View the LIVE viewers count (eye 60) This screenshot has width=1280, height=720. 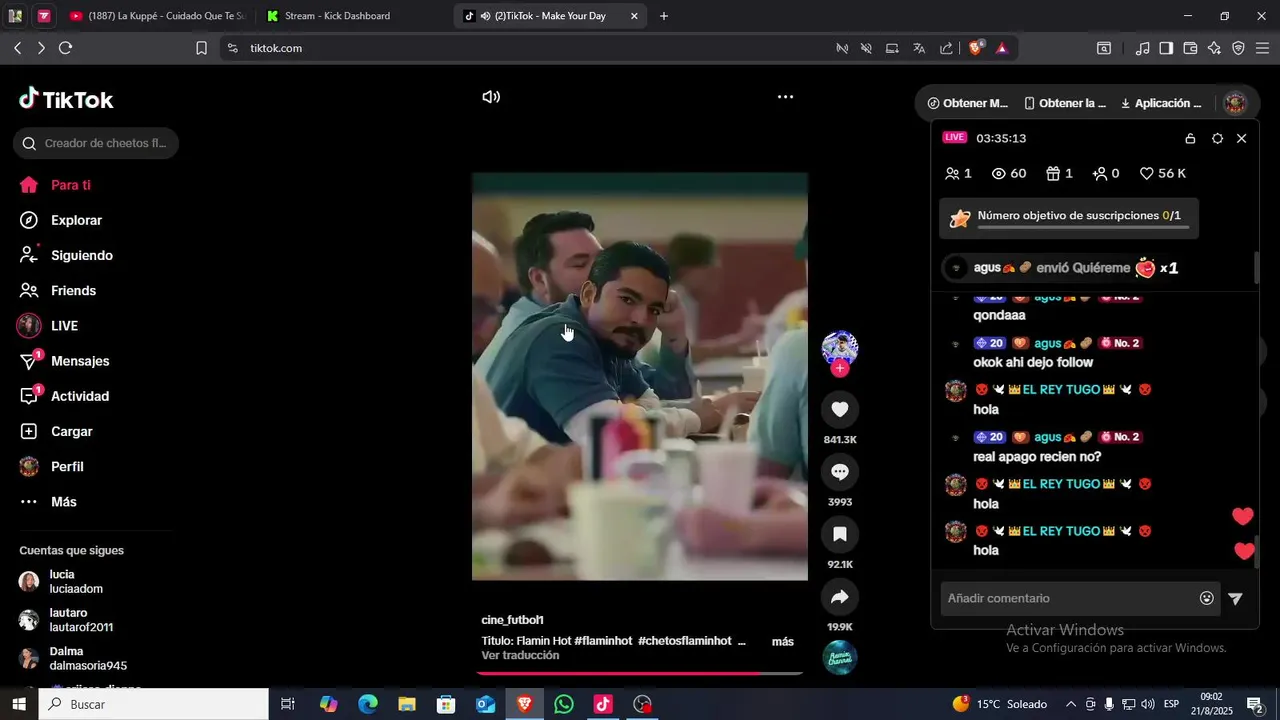point(1009,173)
